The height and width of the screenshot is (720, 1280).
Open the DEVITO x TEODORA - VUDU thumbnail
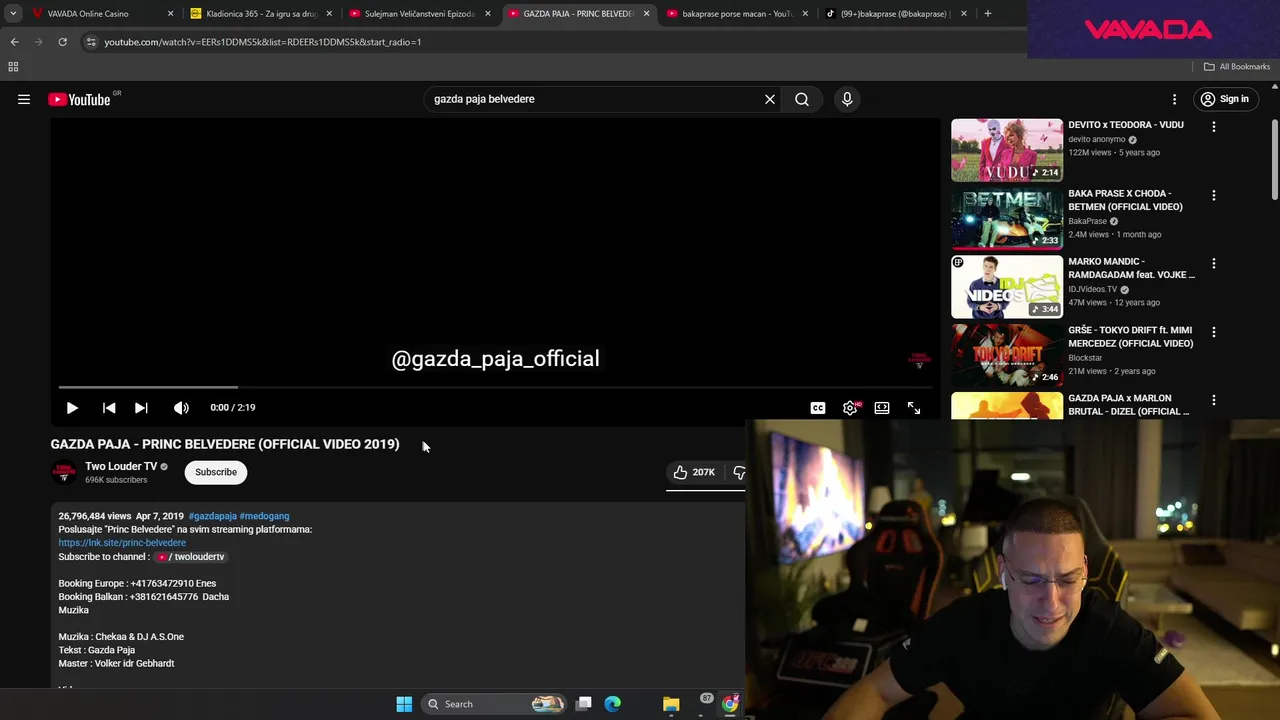[1007, 150]
